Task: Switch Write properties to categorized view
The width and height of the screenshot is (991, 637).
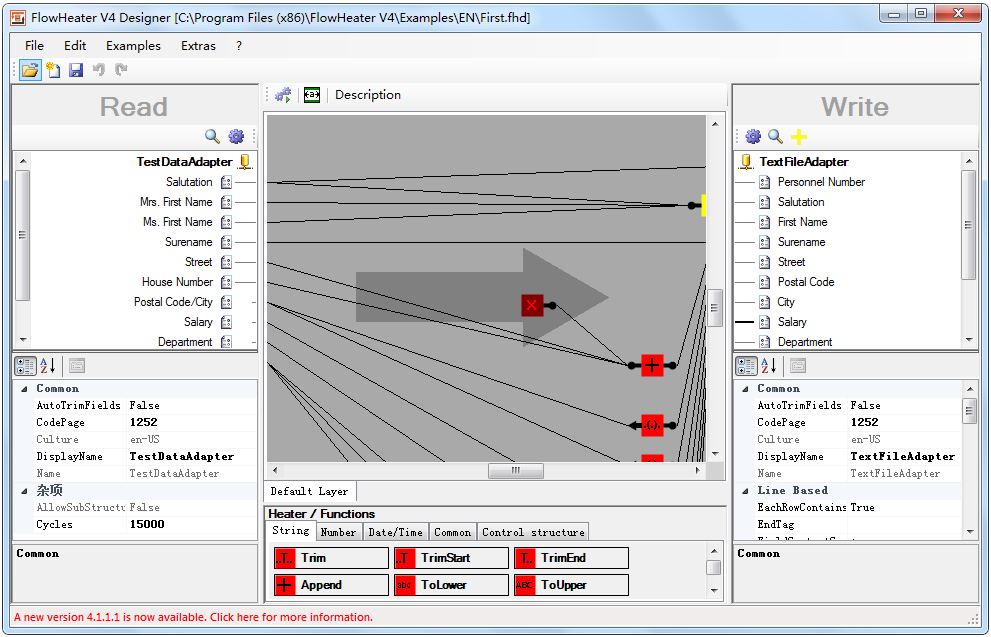Action: 746,365
